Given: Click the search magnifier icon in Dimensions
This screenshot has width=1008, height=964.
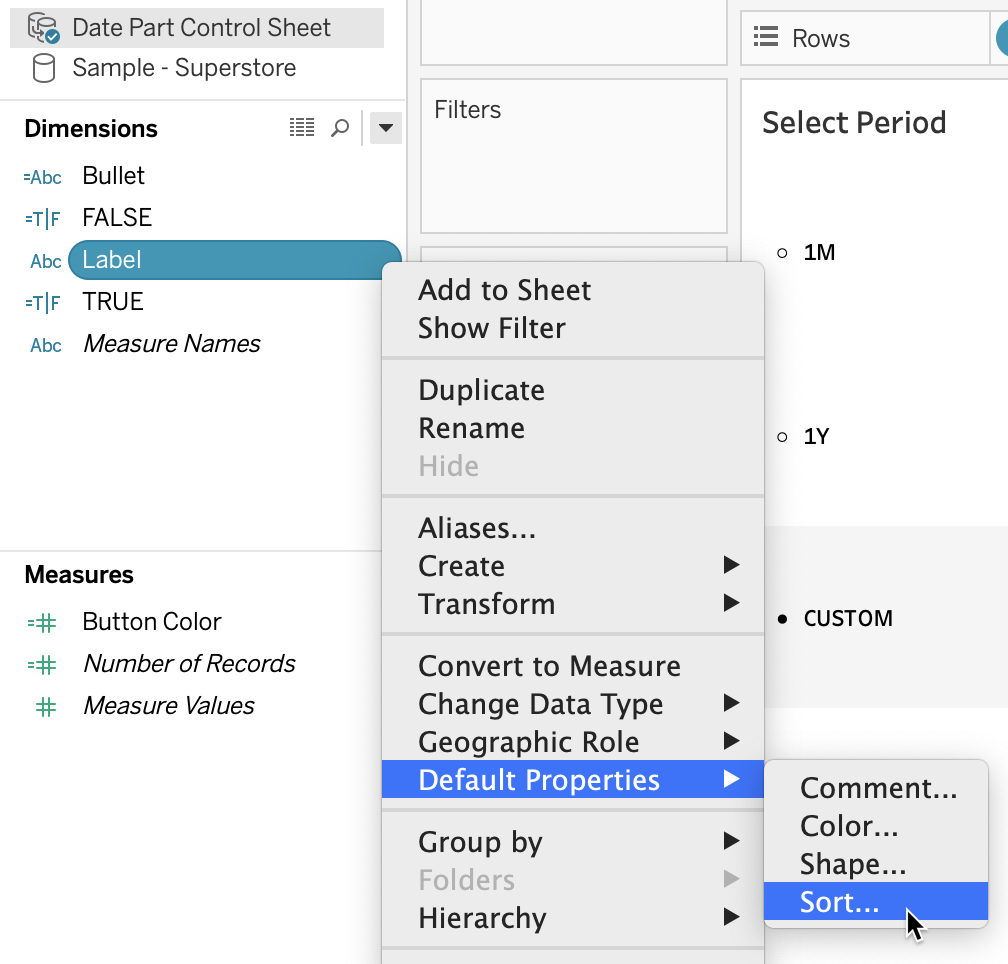Looking at the screenshot, I should click(x=340, y=128).
